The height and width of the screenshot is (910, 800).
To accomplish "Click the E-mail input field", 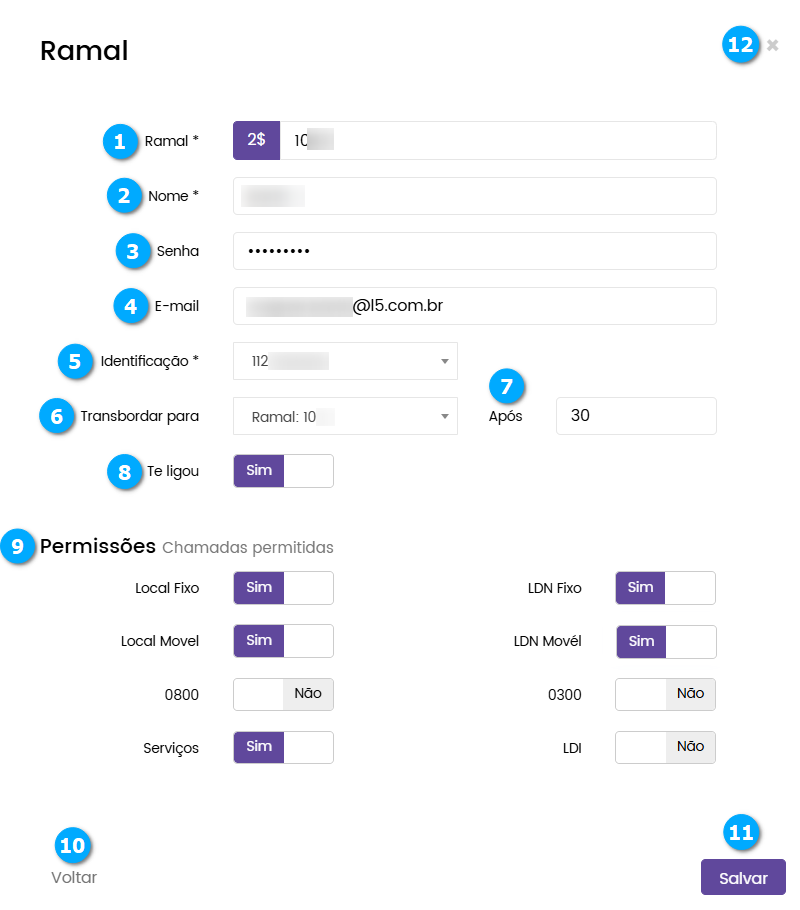I will tap(474, 306).
